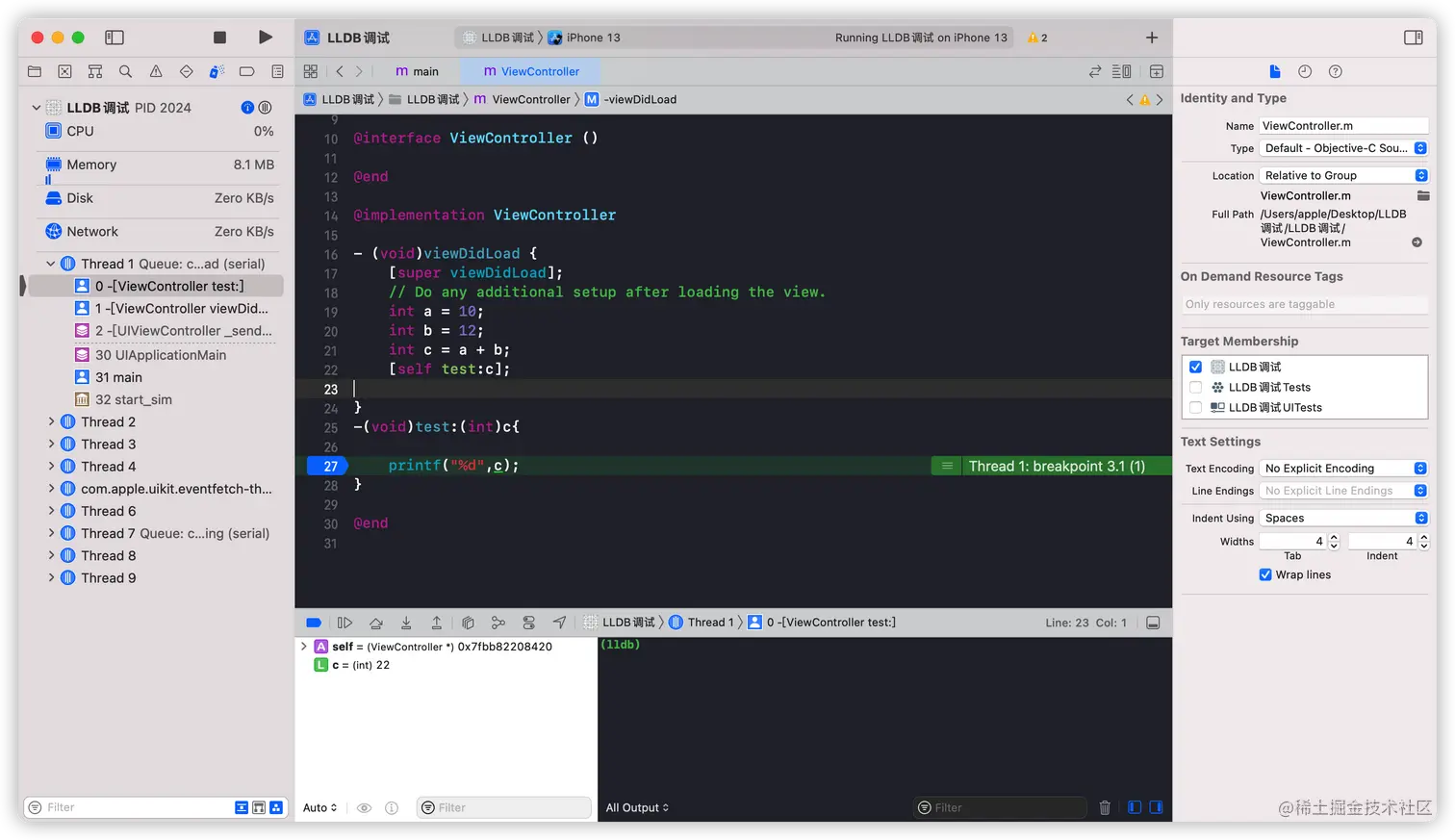Image resolution: width=1455 pixels, height=840 pixels.
Task: Open Environment Overrides
Action: [529, 623]
